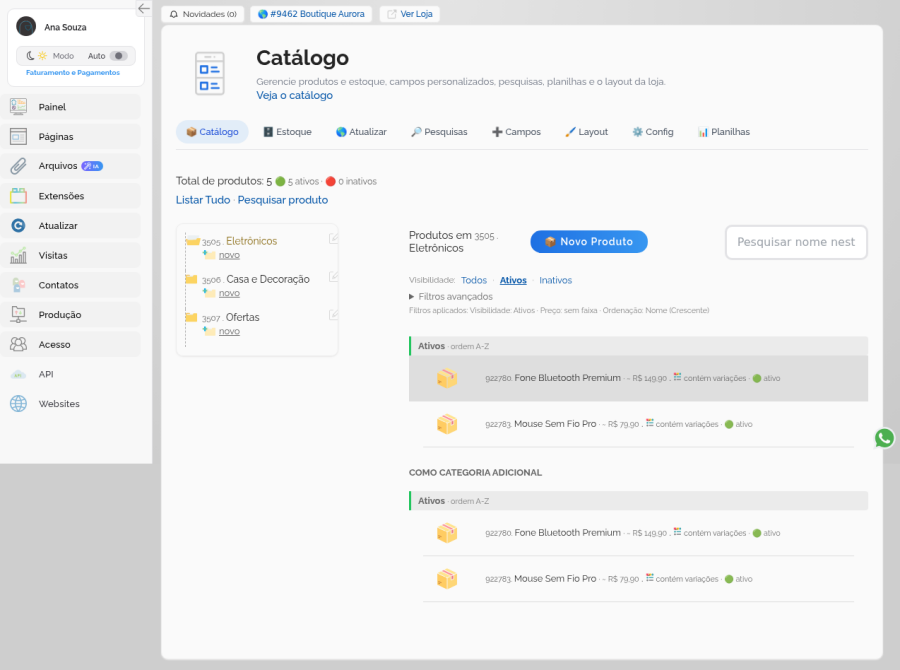Click IA badge next to Arquivos
This screenshot has height=670, width=900.
pos(92,166)
